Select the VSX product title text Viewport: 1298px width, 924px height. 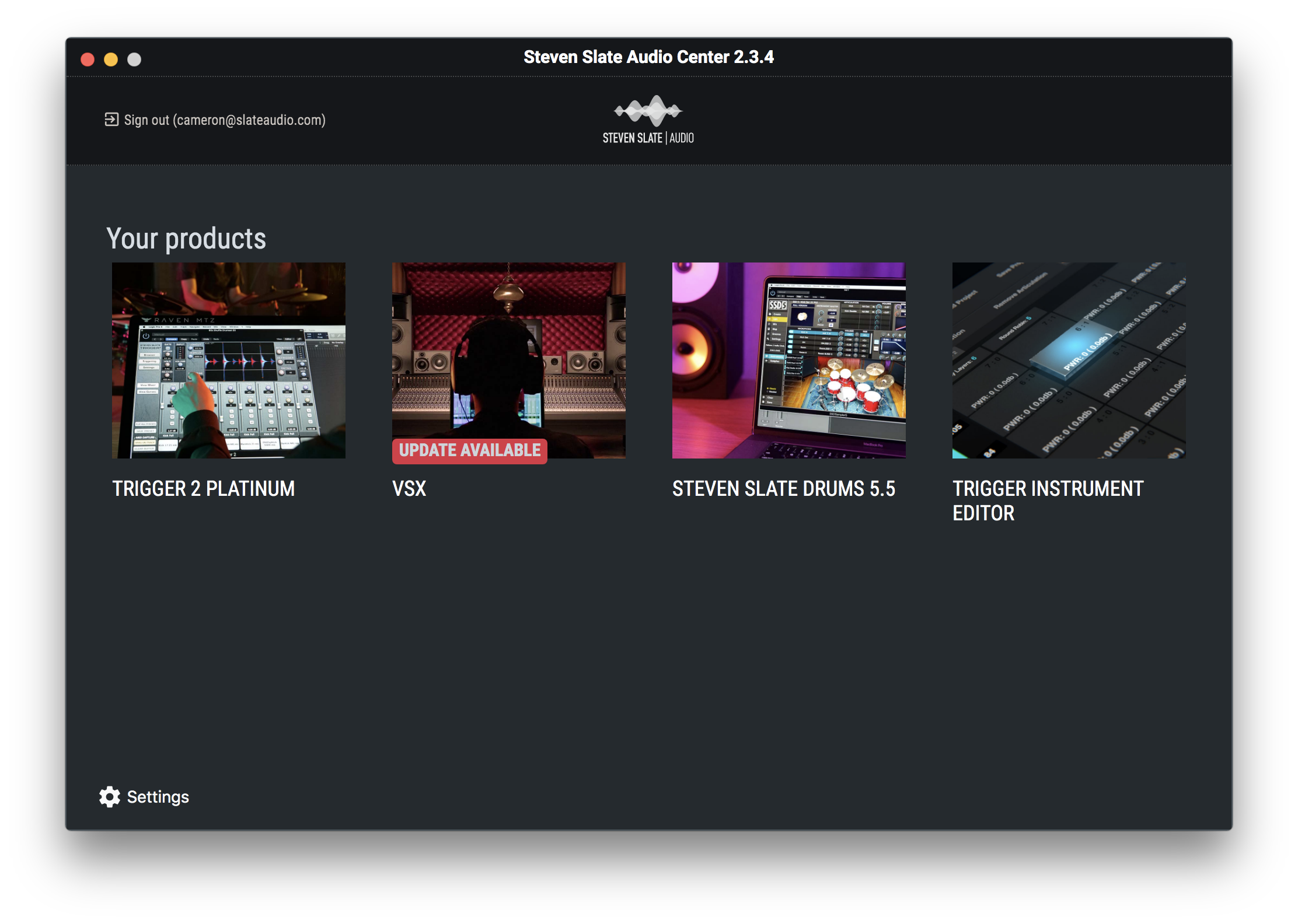coord(409,489)
